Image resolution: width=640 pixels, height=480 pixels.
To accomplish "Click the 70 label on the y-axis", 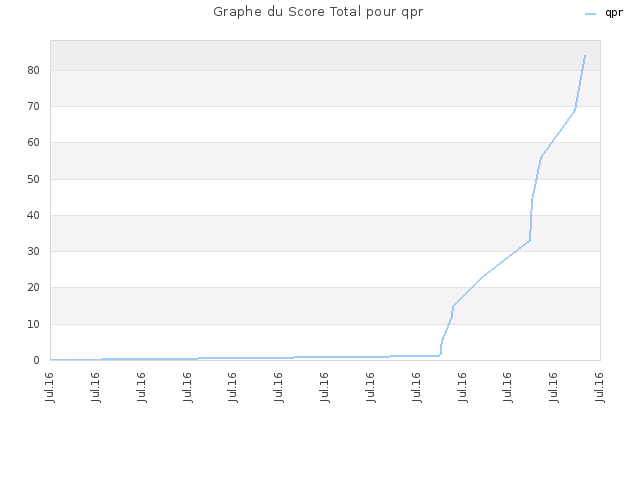I will coord(33,107).
